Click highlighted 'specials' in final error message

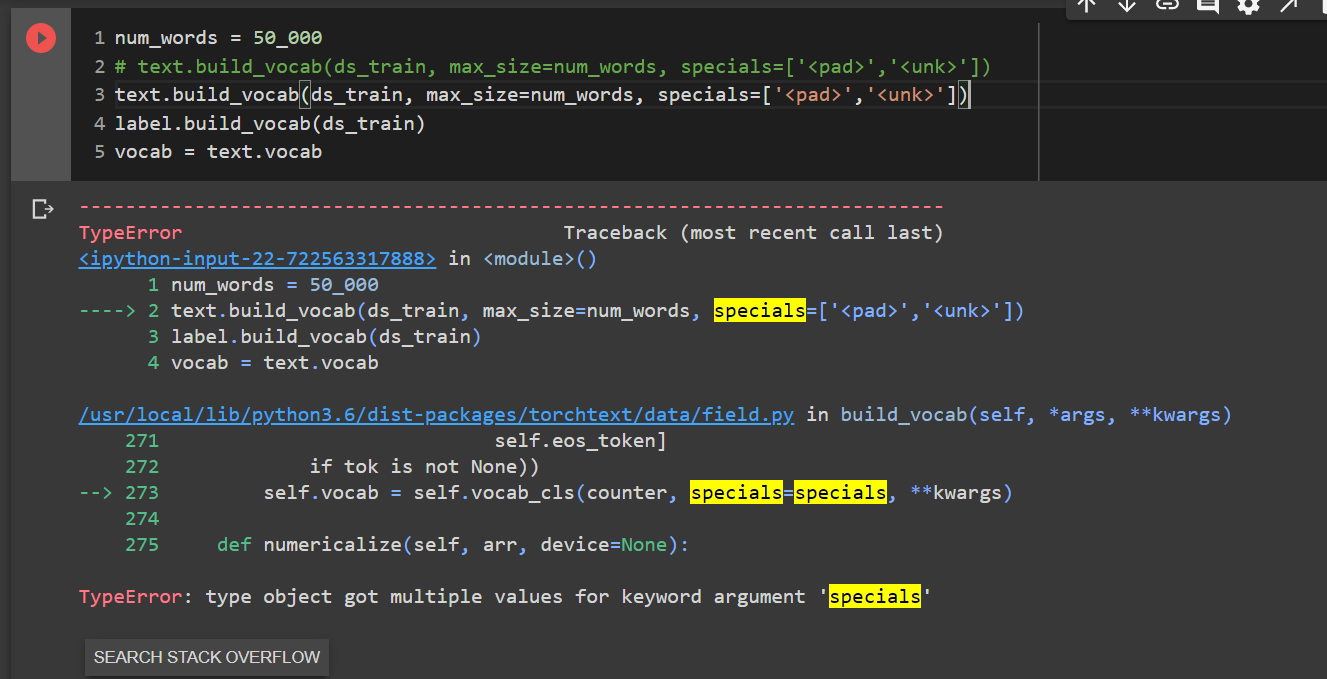(875, 597)
